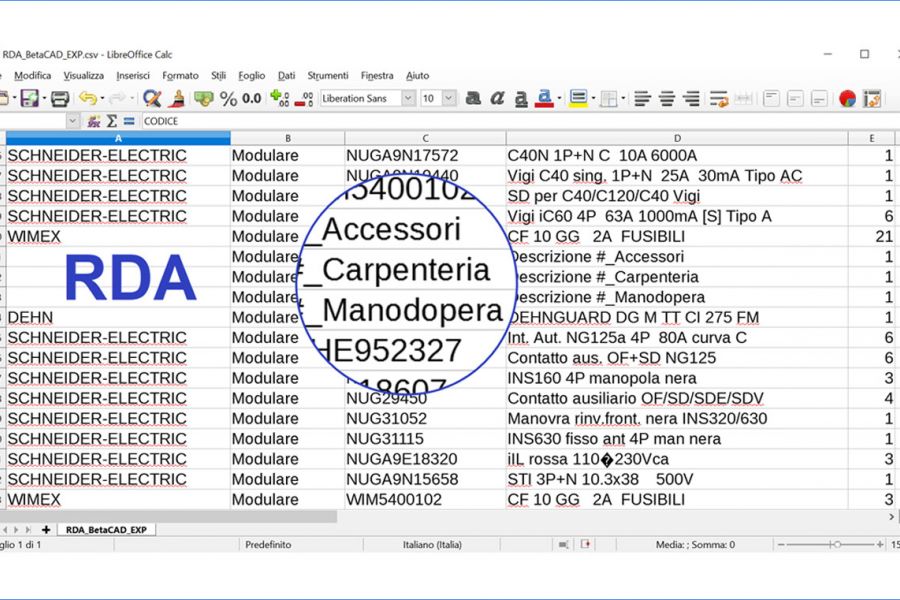Viewport: 900px width, 600px height.
Task: Click the Borders icon
Action: [608, 99]
